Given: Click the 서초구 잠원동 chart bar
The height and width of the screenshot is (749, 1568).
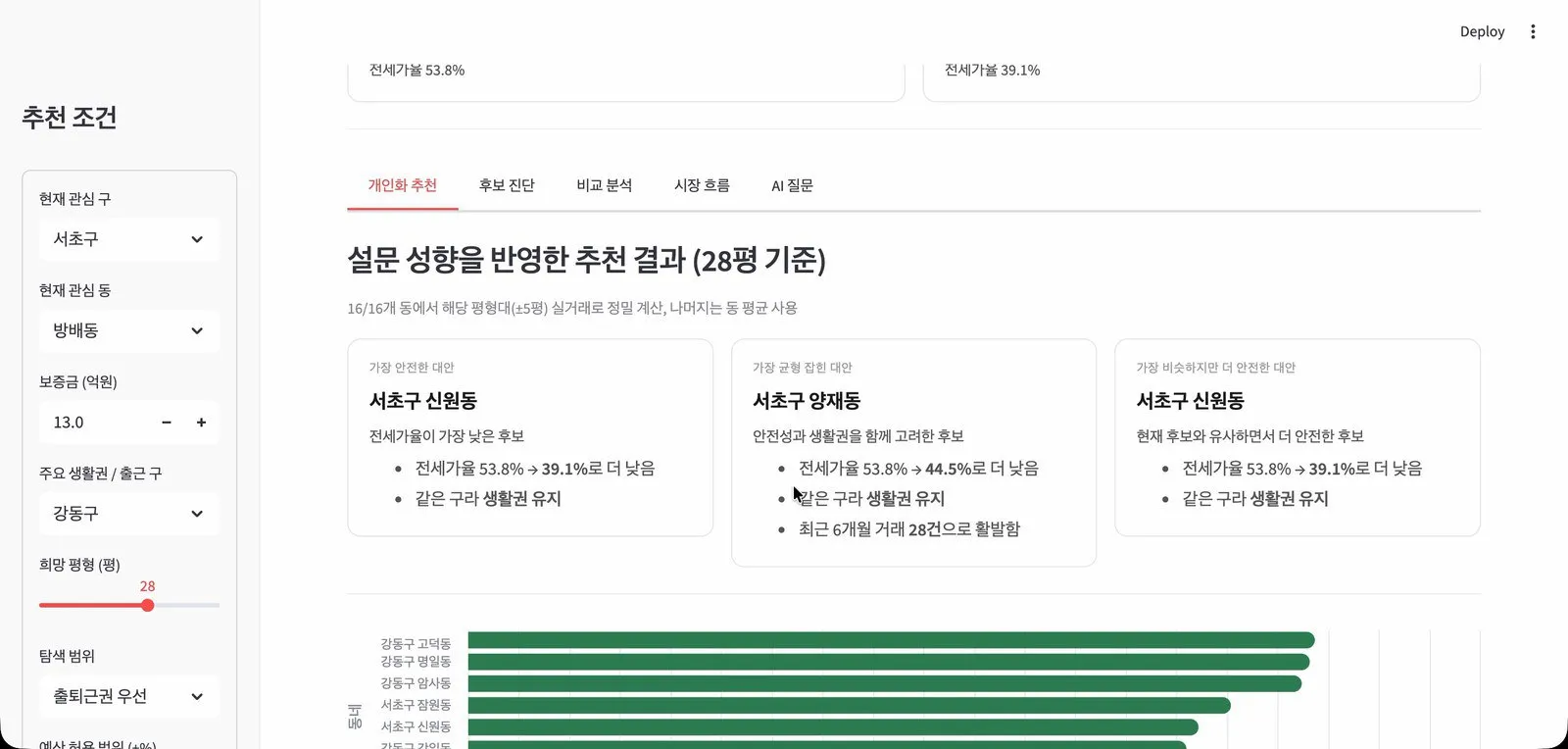Looking at the screenshot, I should coord(849,705).
